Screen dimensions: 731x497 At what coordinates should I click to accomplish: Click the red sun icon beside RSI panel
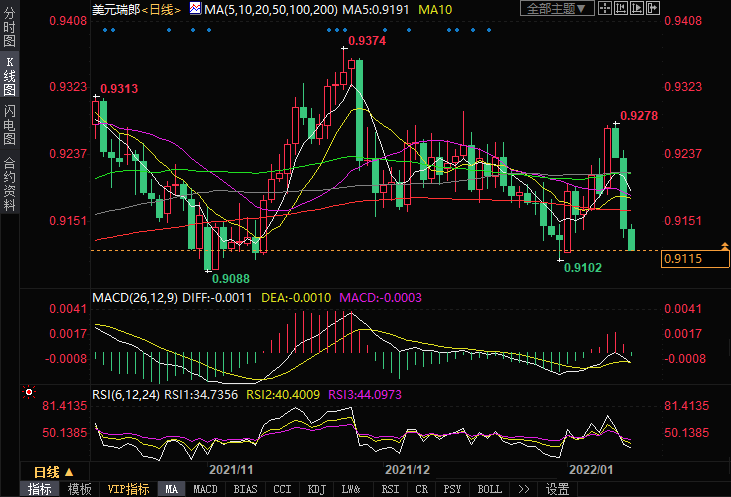29,391
